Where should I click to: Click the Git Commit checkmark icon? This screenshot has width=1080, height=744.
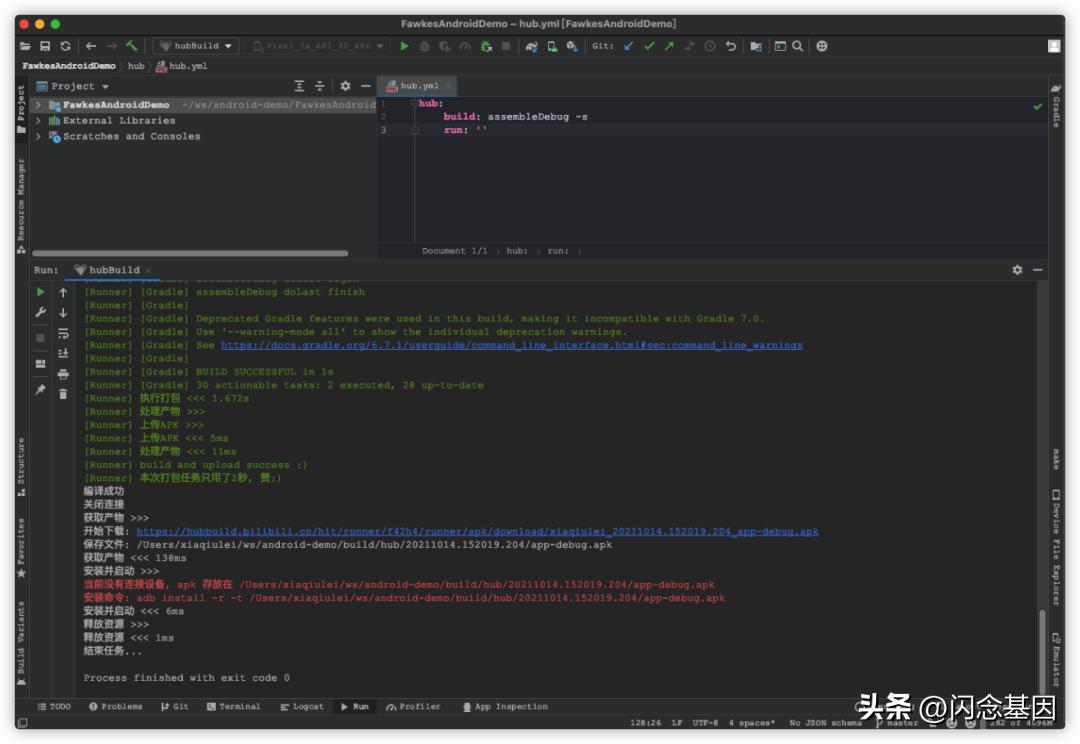(649, 46)
